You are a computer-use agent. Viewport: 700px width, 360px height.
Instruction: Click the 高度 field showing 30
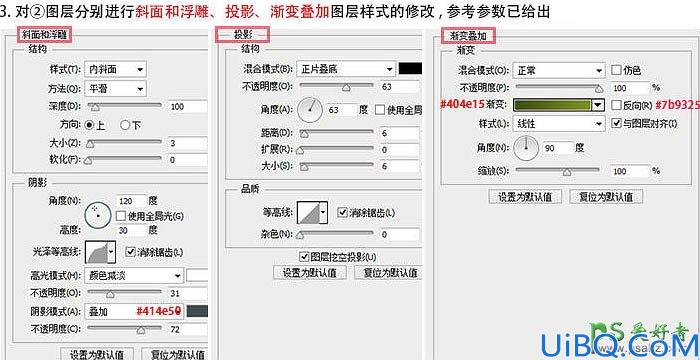(131, 230)
